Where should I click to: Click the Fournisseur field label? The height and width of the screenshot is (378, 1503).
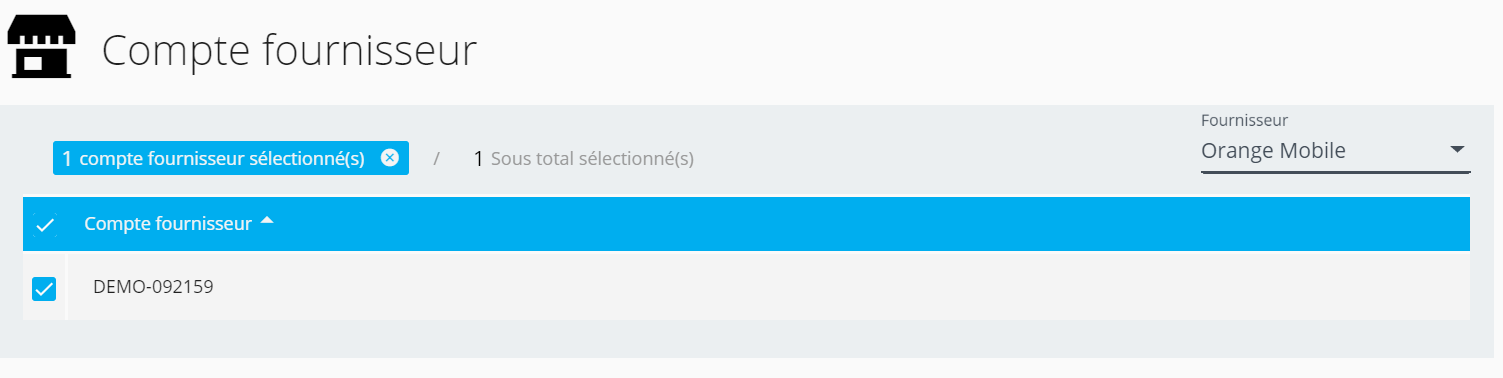[x=1244, y=120]
